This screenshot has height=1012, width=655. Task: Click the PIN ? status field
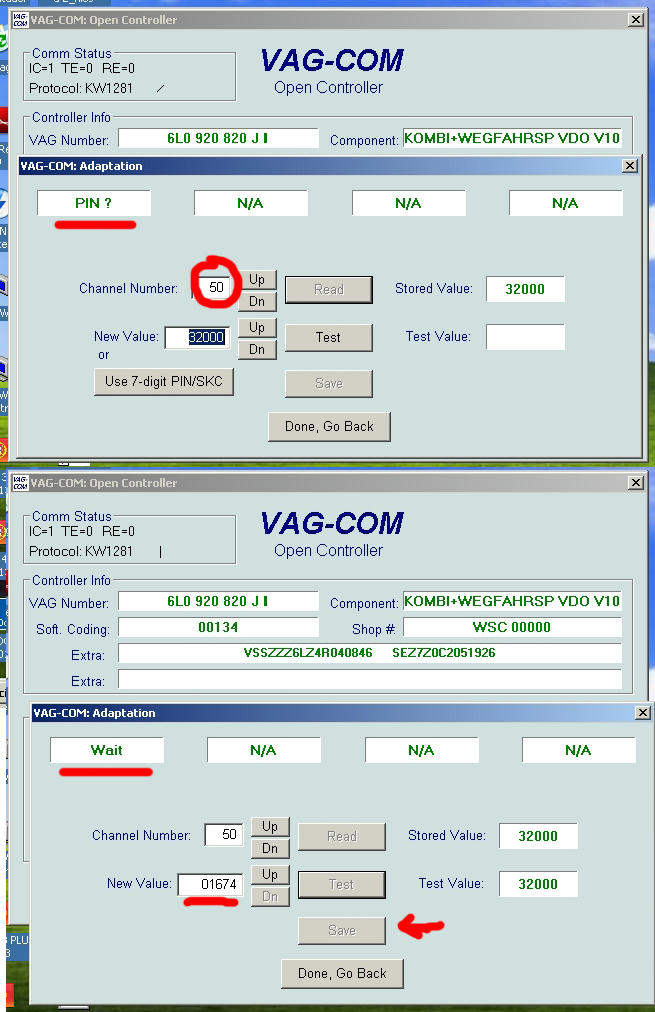tap(94, 203)
